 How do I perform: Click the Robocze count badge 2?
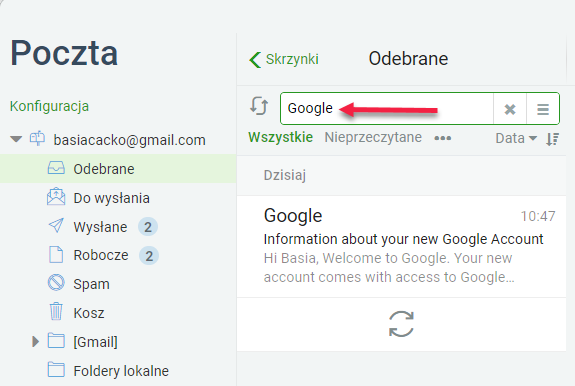[149, 256]
